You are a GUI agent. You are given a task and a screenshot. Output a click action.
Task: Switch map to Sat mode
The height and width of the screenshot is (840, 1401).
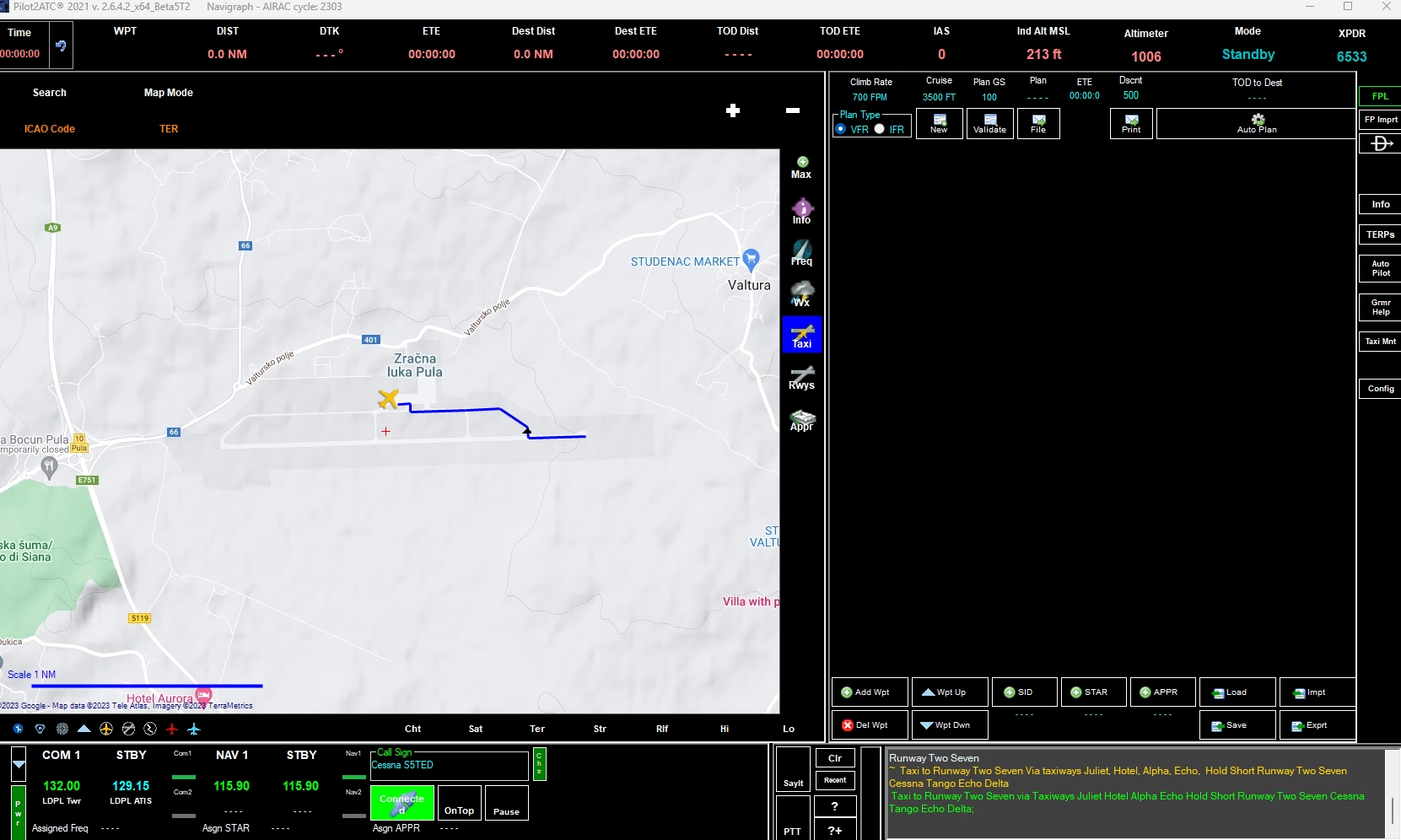[476, 729]
